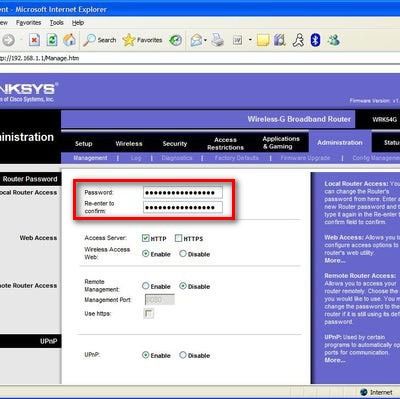Click the Management Port field
This screenshot has width=400, height=399.
pos(160,299)
